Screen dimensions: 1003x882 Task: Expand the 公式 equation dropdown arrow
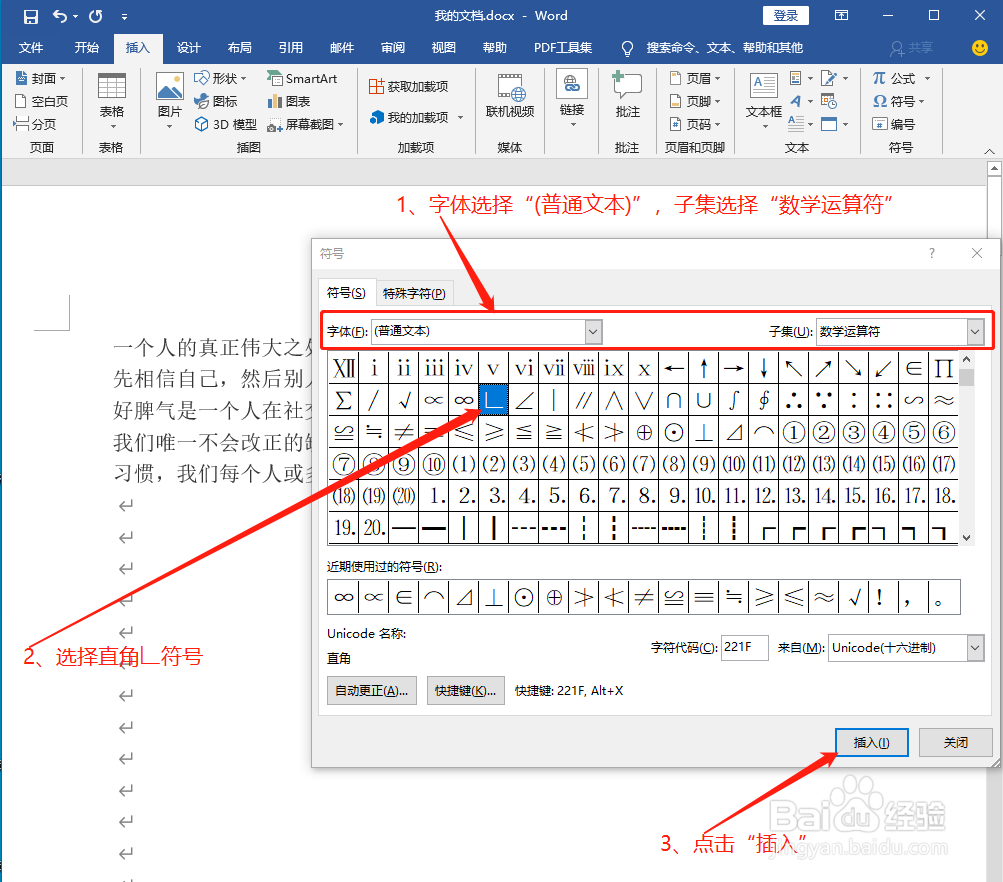pos(927,79)
